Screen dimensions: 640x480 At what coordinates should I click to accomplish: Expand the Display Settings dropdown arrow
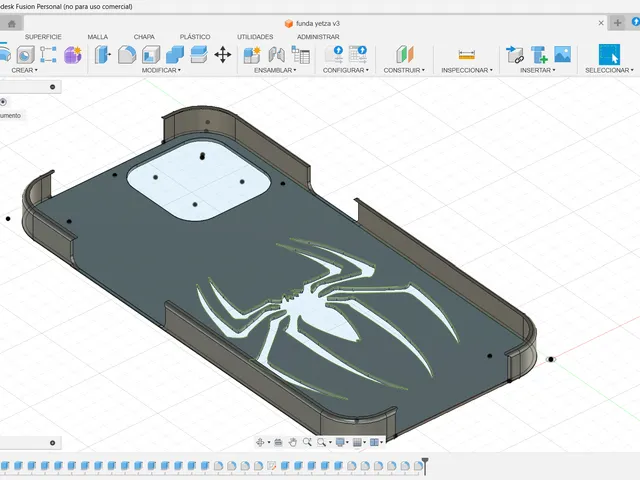click(x=347, y=442)
